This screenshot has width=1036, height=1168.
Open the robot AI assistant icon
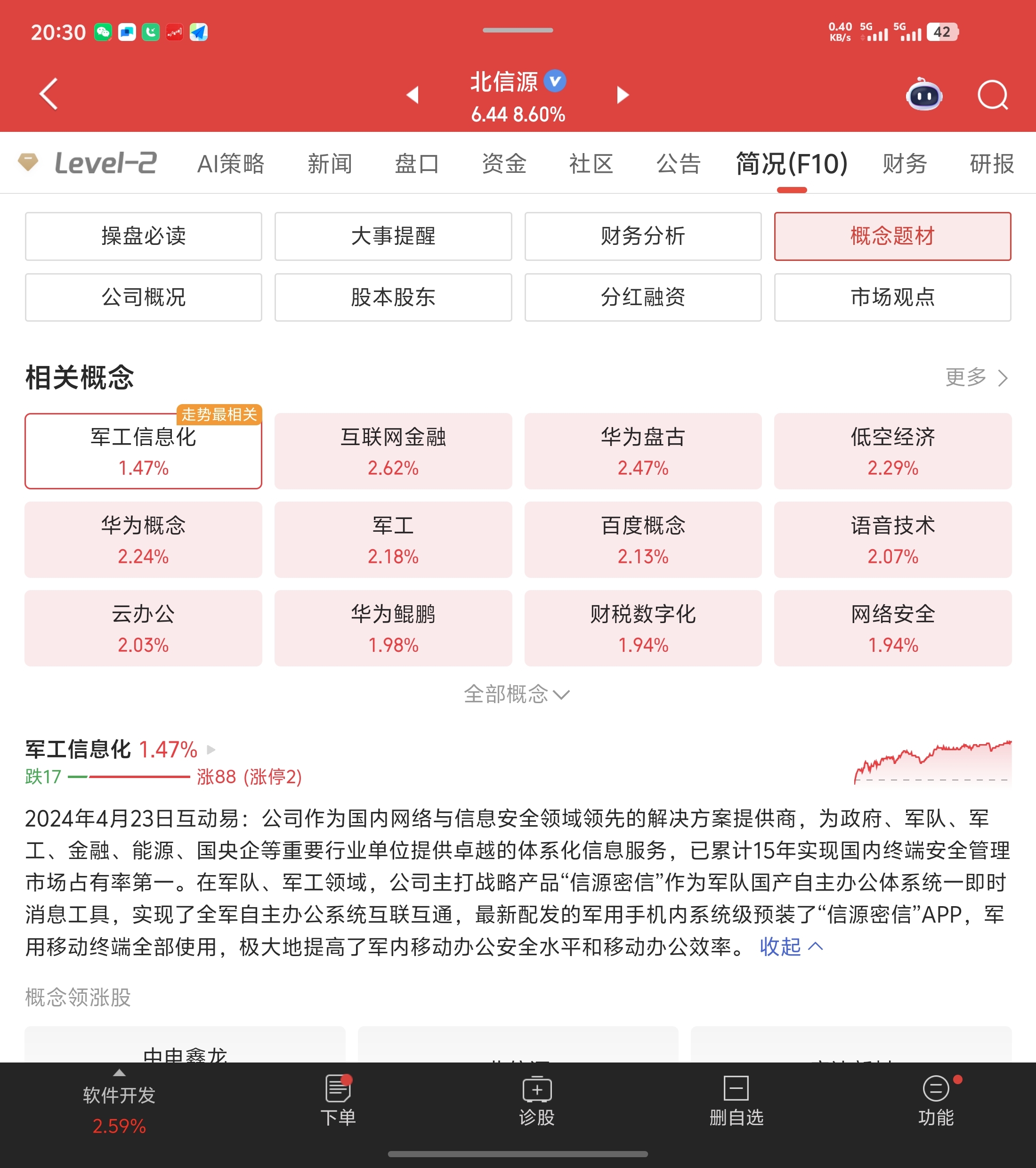924,94
